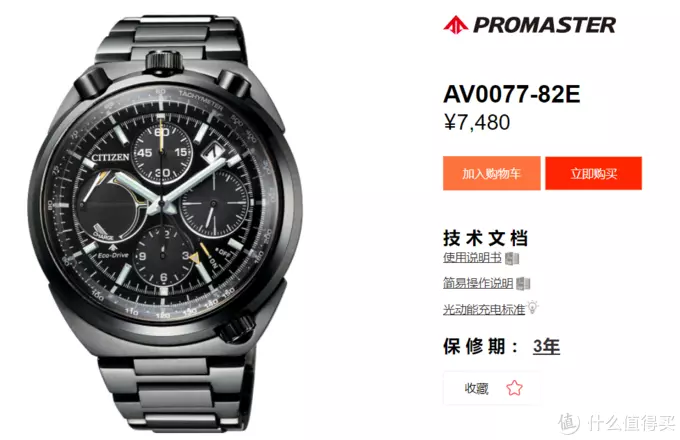
Task: Click the 什么值得买 watermark logo icon
Action: tap(569, 422)
